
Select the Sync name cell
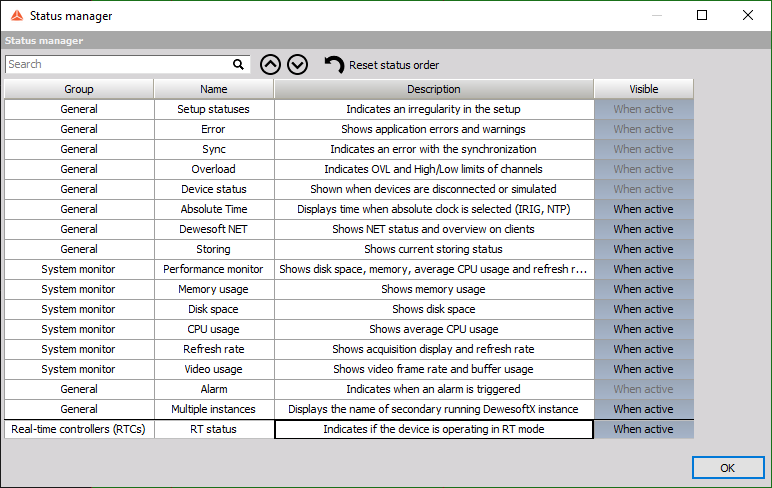pos(214,149)
